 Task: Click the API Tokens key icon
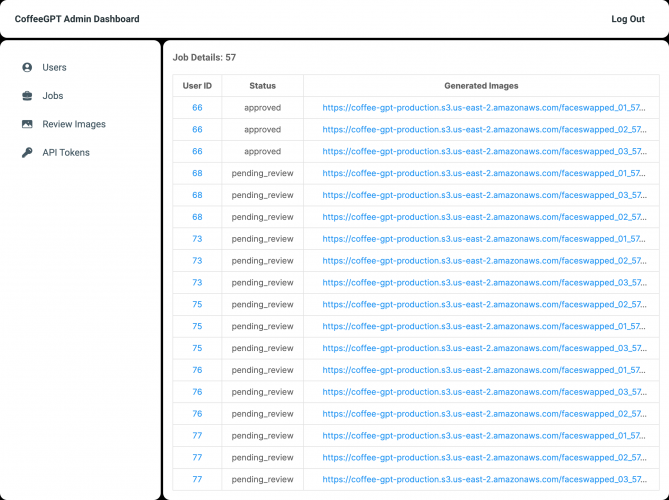tap(27, 153)
